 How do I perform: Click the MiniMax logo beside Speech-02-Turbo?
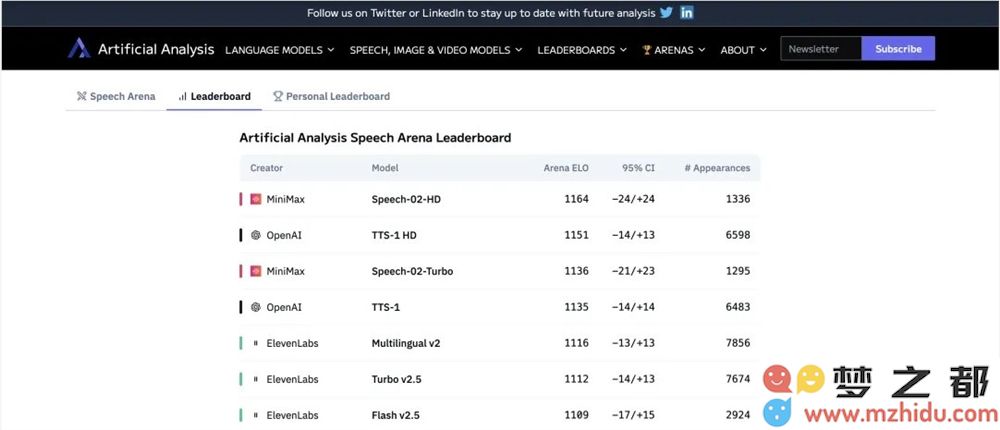point(256,271)
